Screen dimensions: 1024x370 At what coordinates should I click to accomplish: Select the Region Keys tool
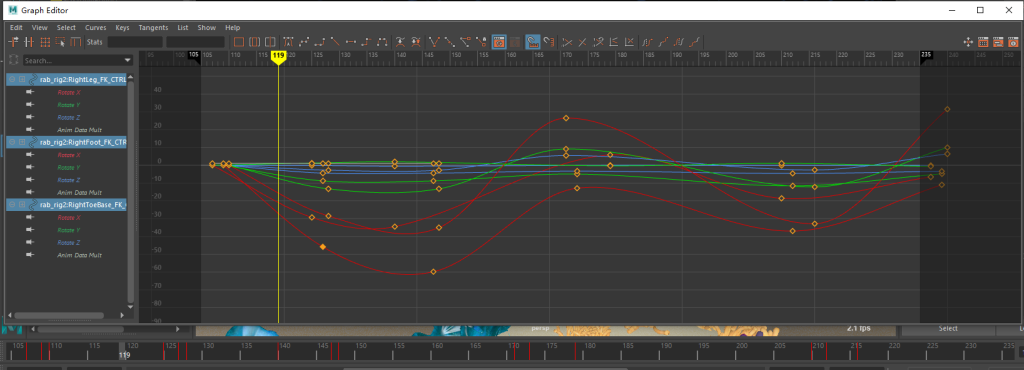[x=60, y=42]
